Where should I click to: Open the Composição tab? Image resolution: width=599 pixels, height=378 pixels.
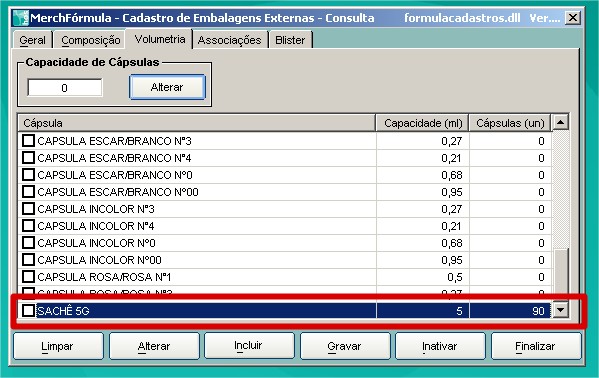click(91, 40)
